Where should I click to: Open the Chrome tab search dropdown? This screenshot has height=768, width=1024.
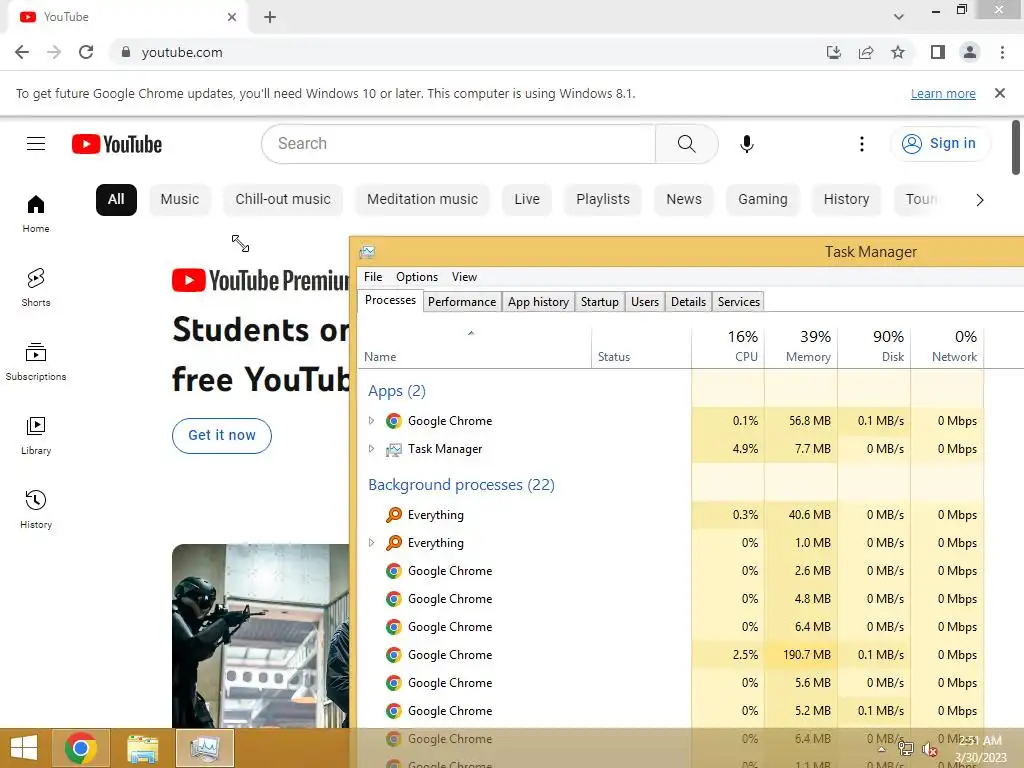(899, 17)
